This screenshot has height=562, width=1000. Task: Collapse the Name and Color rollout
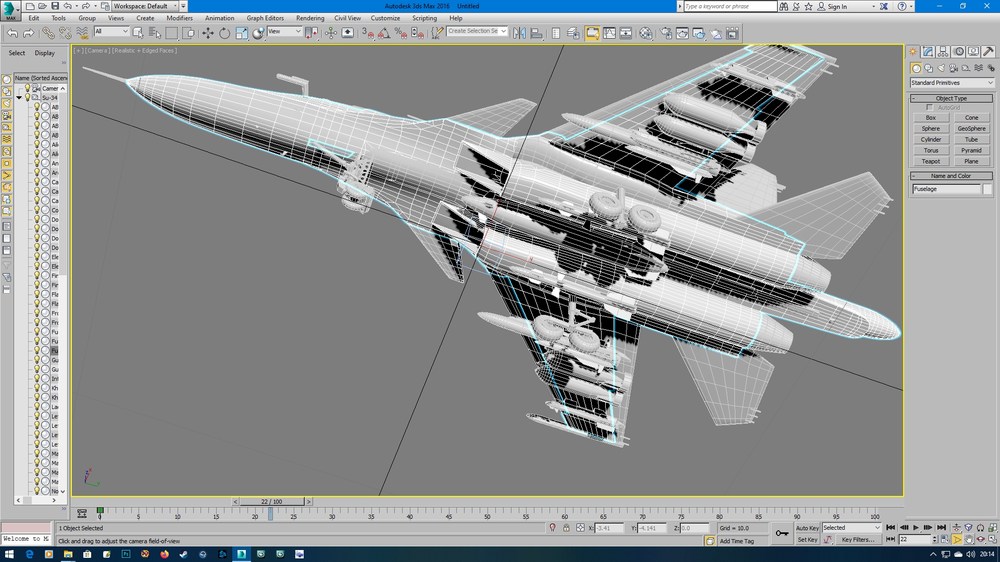[951, 175]
